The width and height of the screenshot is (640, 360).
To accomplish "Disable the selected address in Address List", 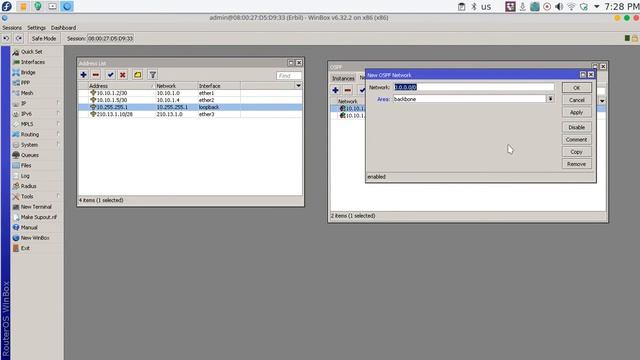I will click(x=122, y=75).
